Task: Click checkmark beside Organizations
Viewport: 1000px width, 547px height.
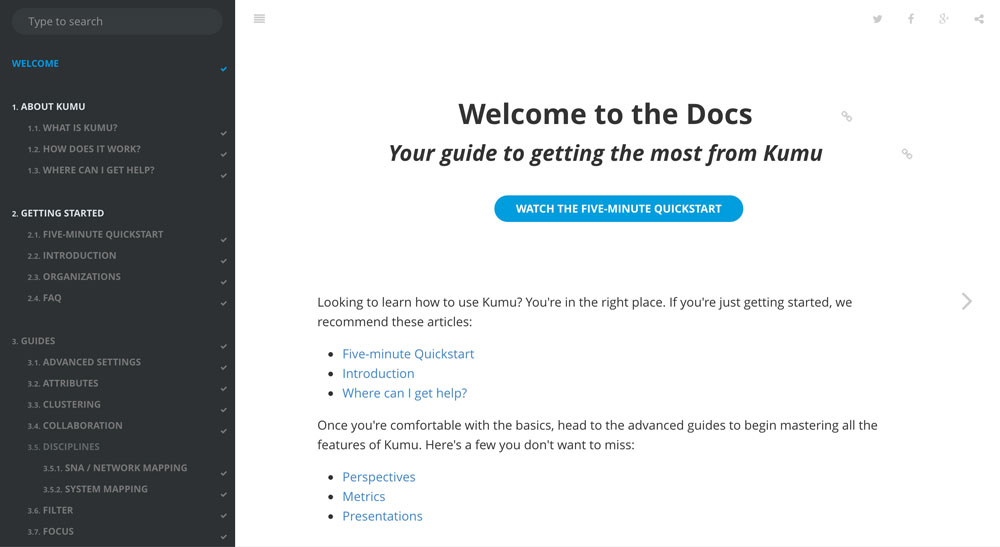Action: [224, 282]
